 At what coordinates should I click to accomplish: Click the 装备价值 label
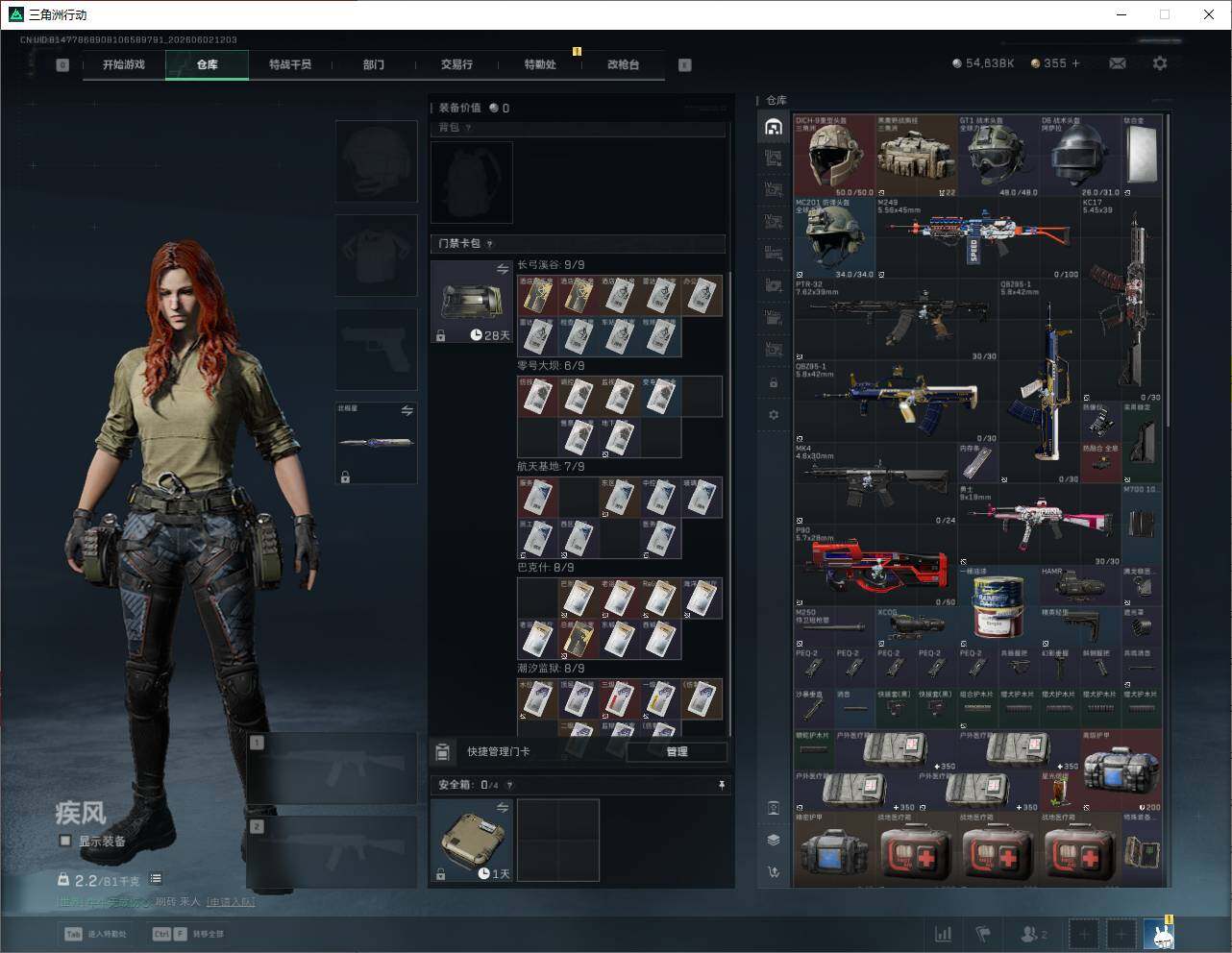pyautogui.click(x=459, y=108)
